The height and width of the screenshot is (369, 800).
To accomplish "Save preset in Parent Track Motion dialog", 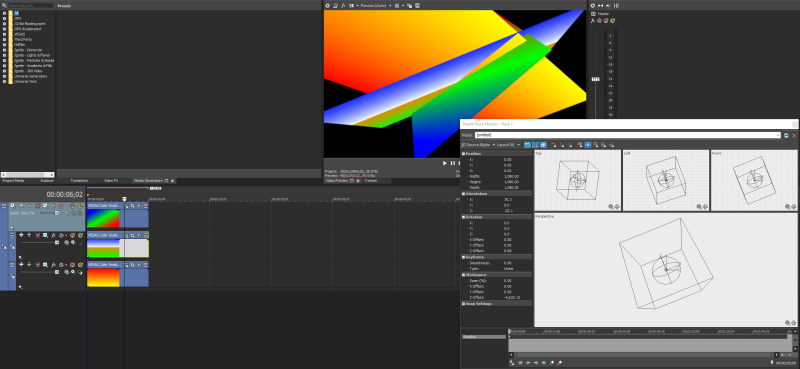I will 786,135.
